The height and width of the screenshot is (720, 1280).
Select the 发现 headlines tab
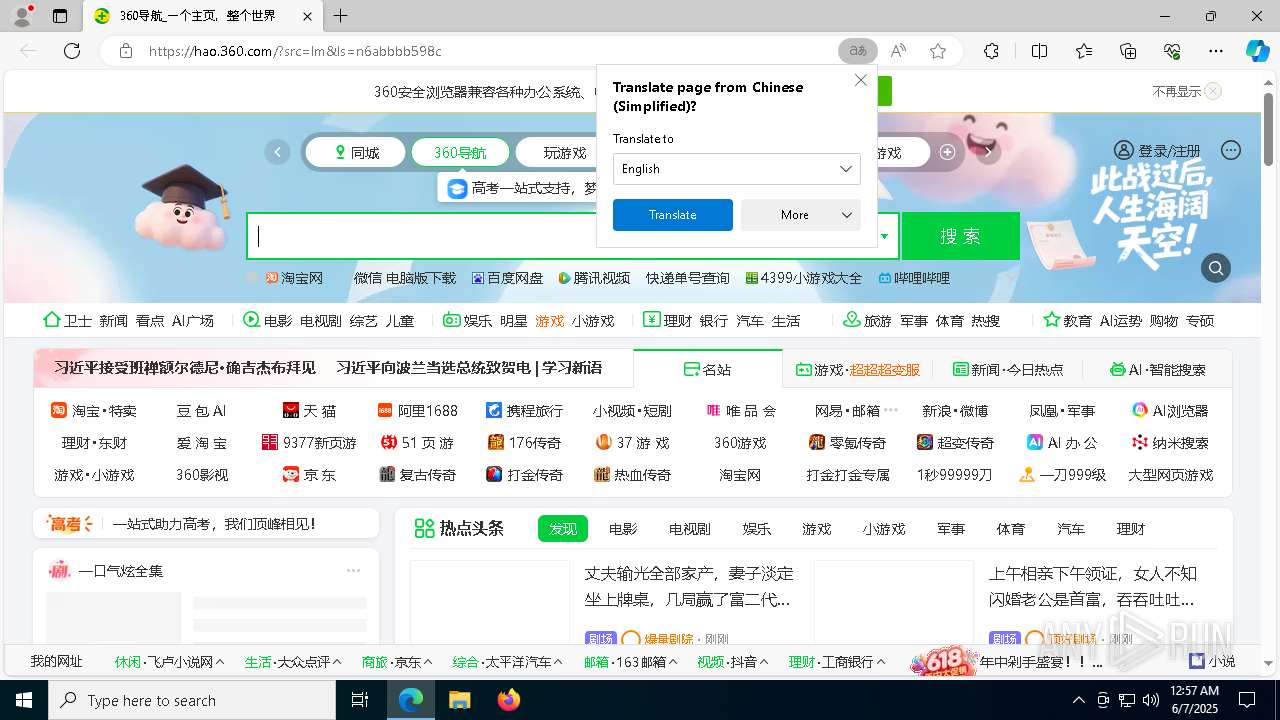coord(563,529)
